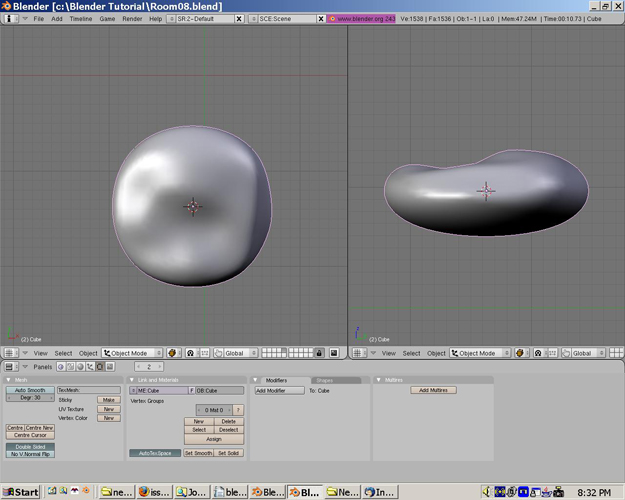Viewport: 625px width, 500px height.
Task: Click the draw type icon in left viewport header
Action: tap(172, 353)
